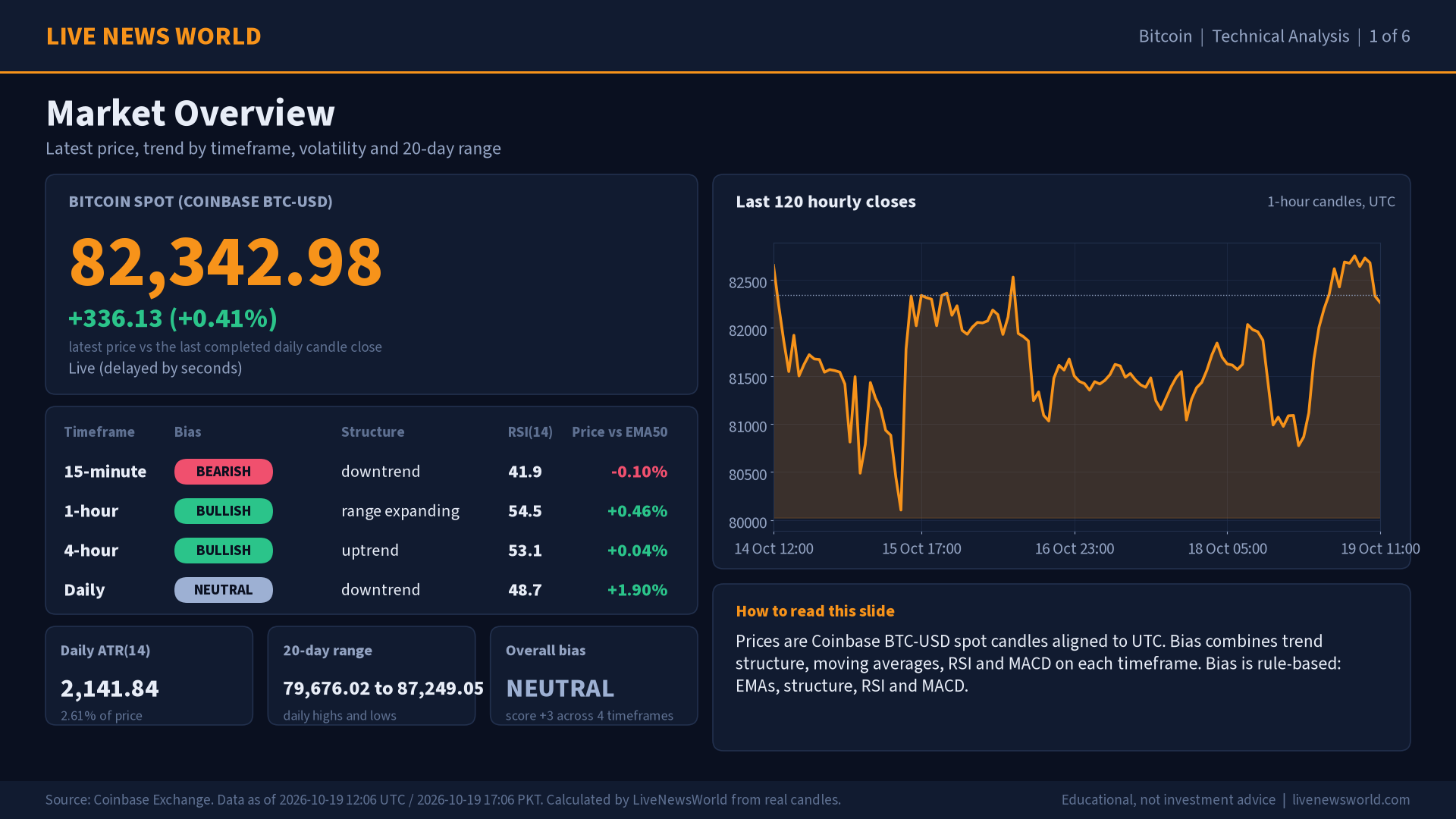This screenshot has height=819, width=1456.
Task: Click the '16 Oct 23:00' x-axis label
Action: coord(1075,549)
